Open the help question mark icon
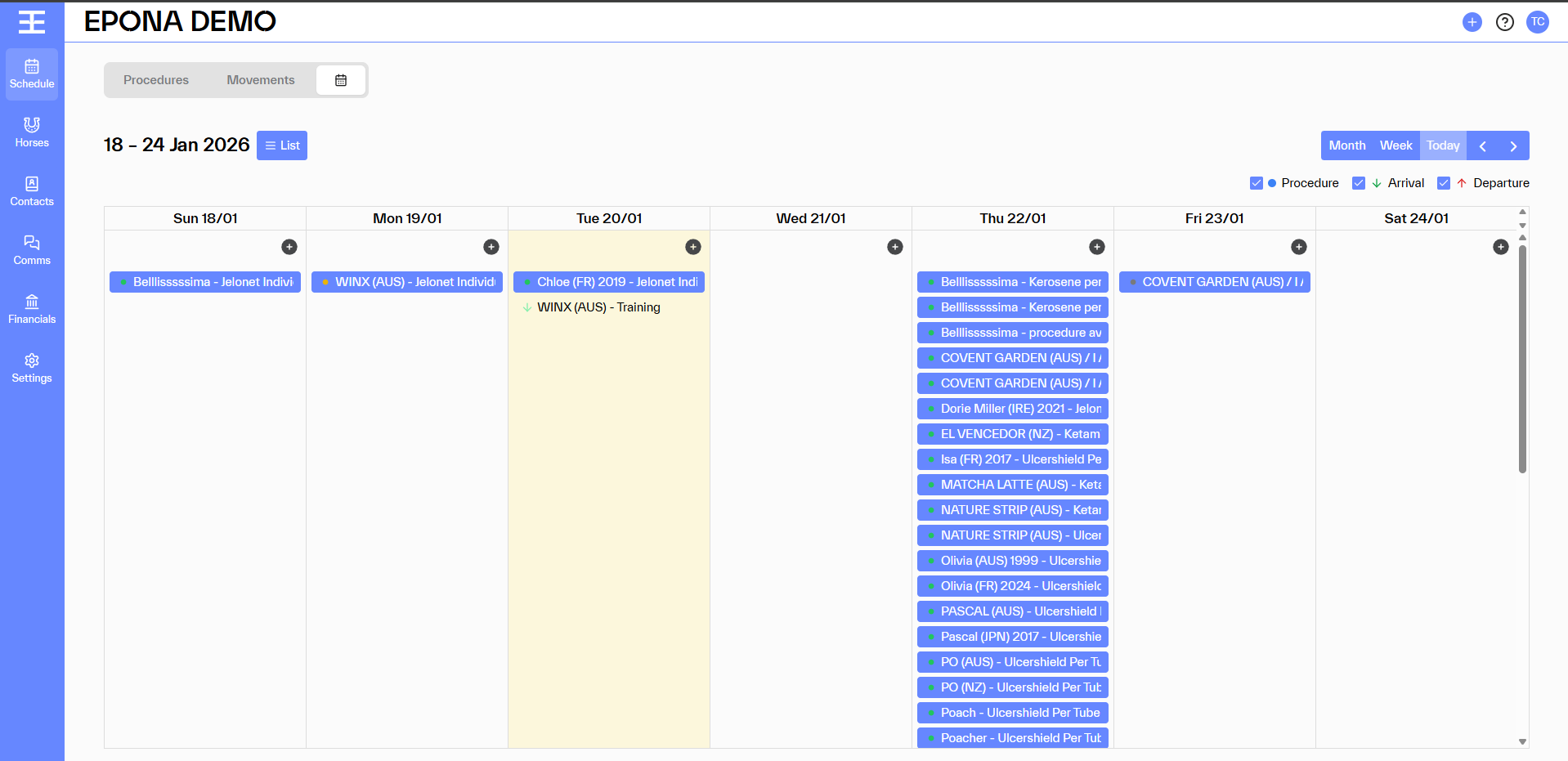This screenshot has height=761, width=1568. [1504, 22]
